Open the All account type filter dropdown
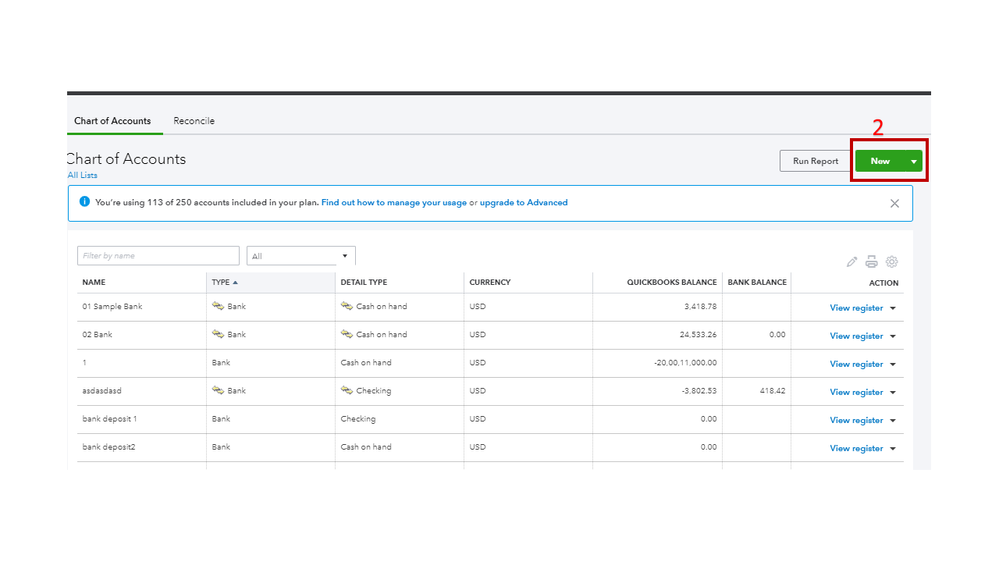The width and height of the screenshot is (999, 562). 301,256
